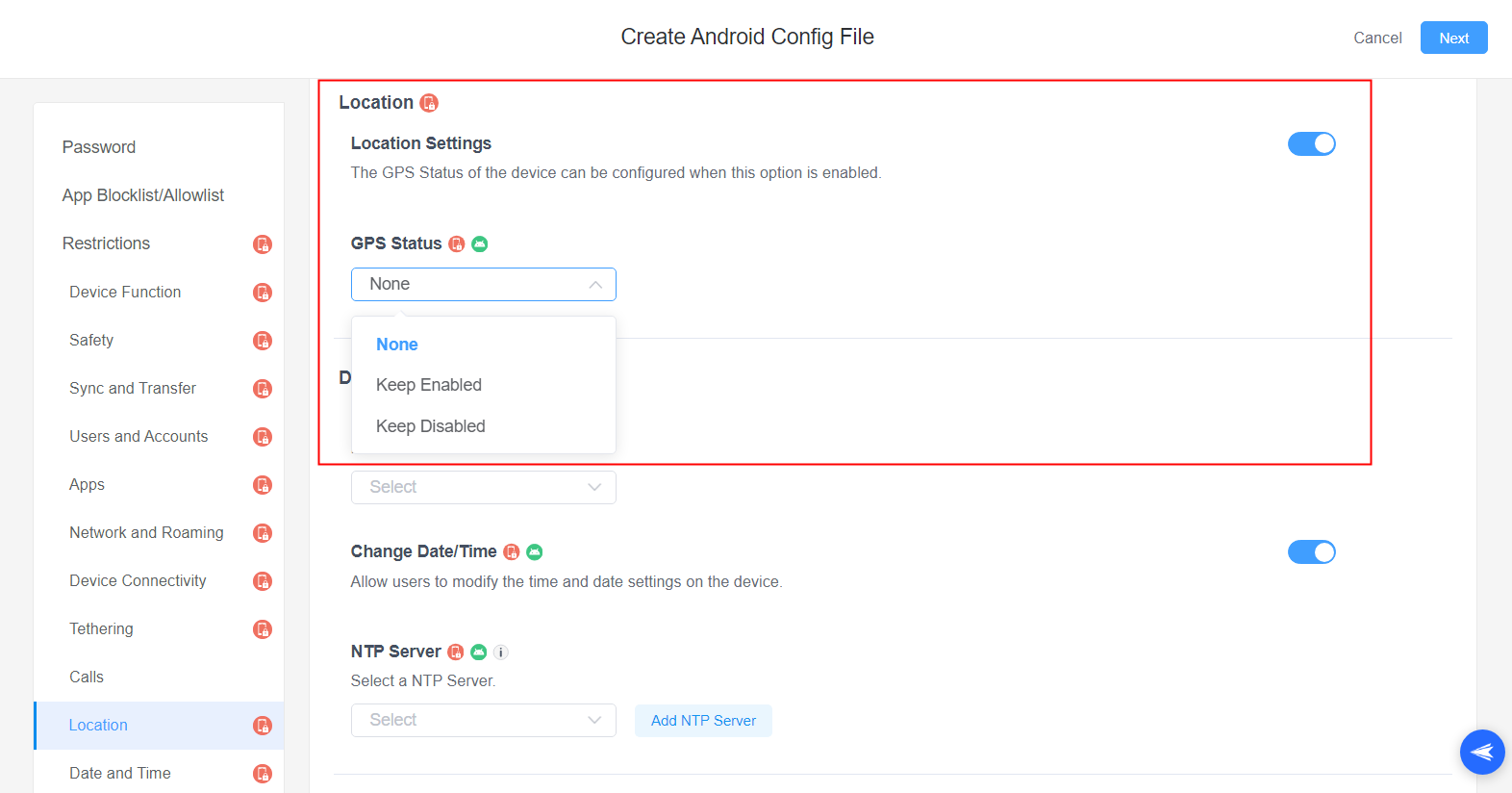Open the Tethering settings section
The width and height of the screenshot is (1512, 793).
point(101,628)
